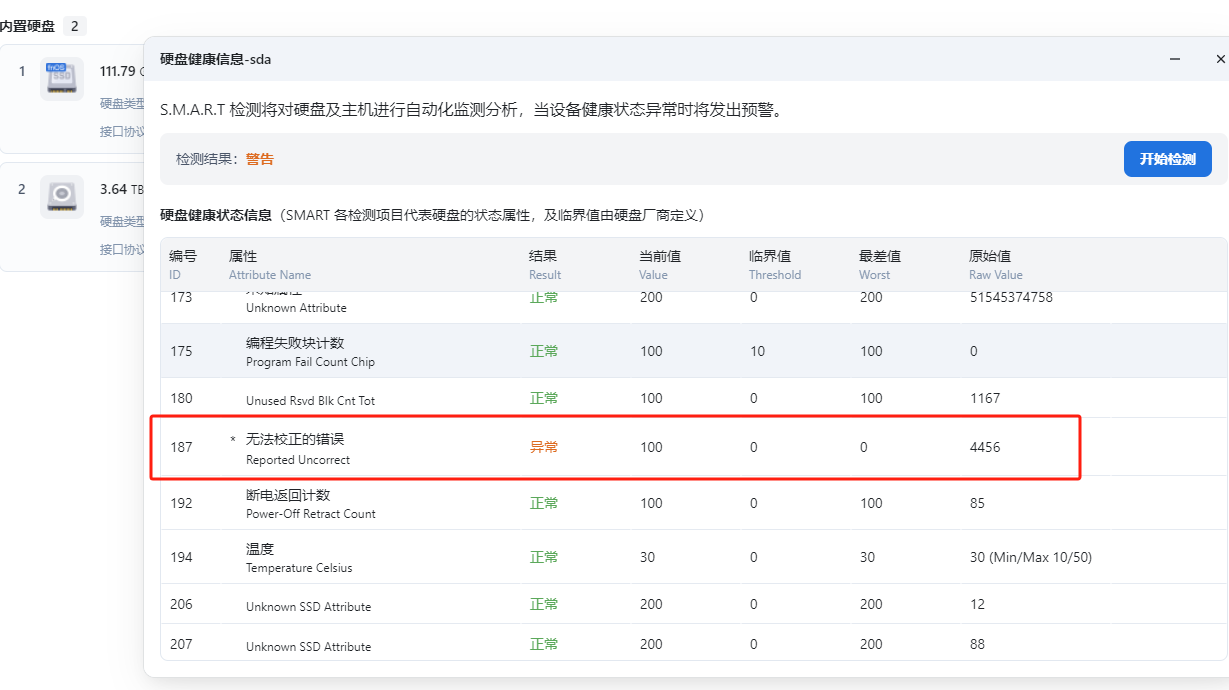Viewport: 1229px width, 690px height.
Task: Click the 原始值 Raw Value column header
Action: coord(996,265)
